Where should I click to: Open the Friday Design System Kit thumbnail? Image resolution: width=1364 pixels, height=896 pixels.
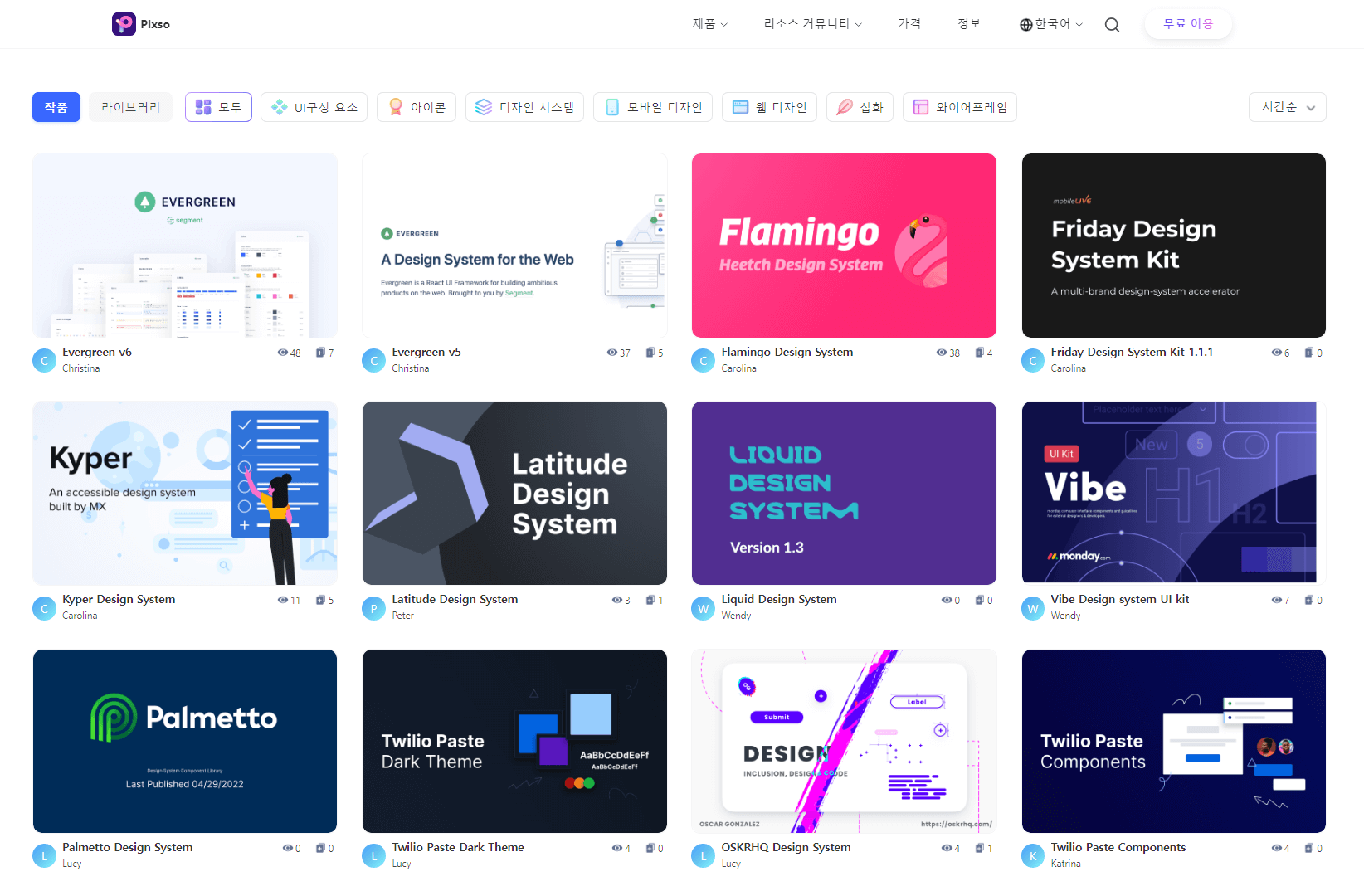pos(1174,246)
